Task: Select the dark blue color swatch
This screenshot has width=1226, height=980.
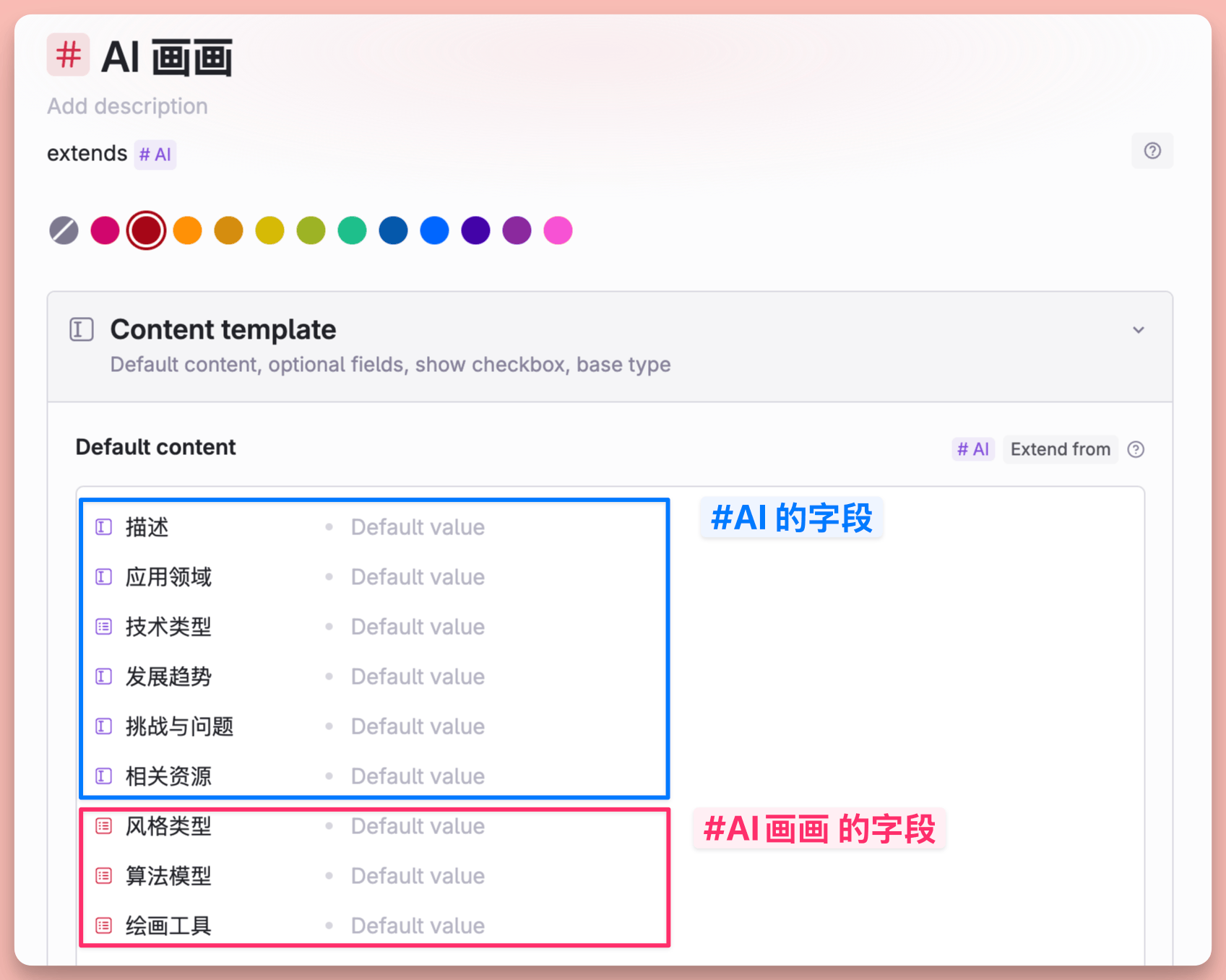Action: pos(394,230)
